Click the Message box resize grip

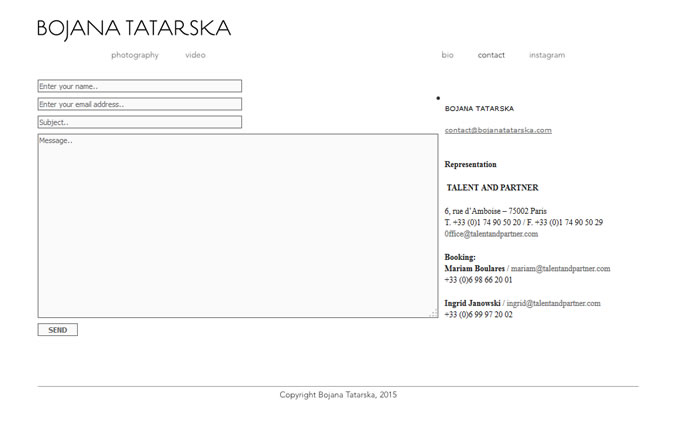point(434,314)
